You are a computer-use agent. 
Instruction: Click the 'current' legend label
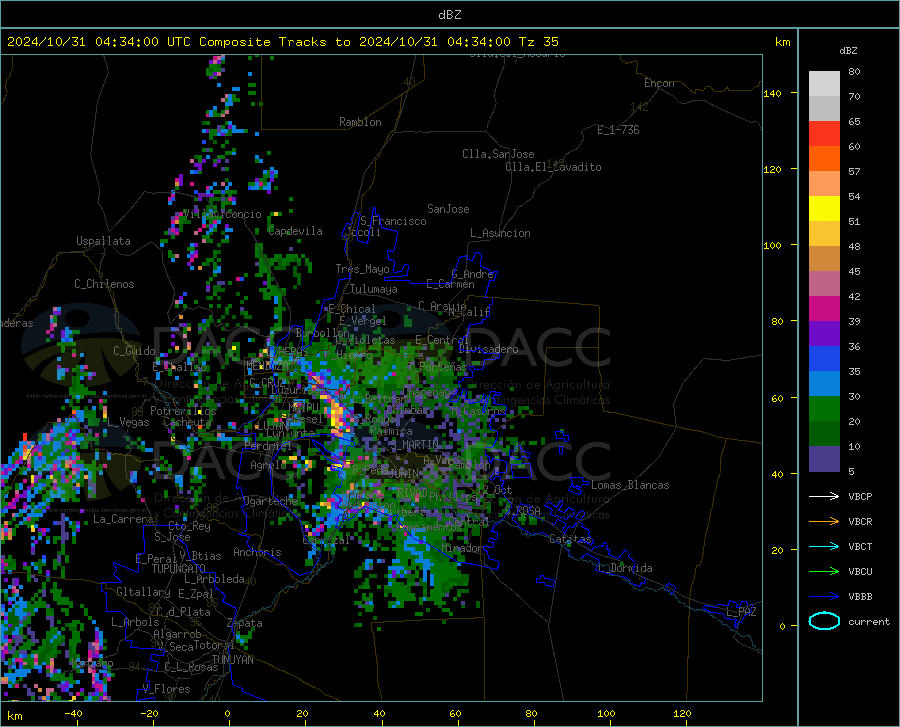point(869,621)
